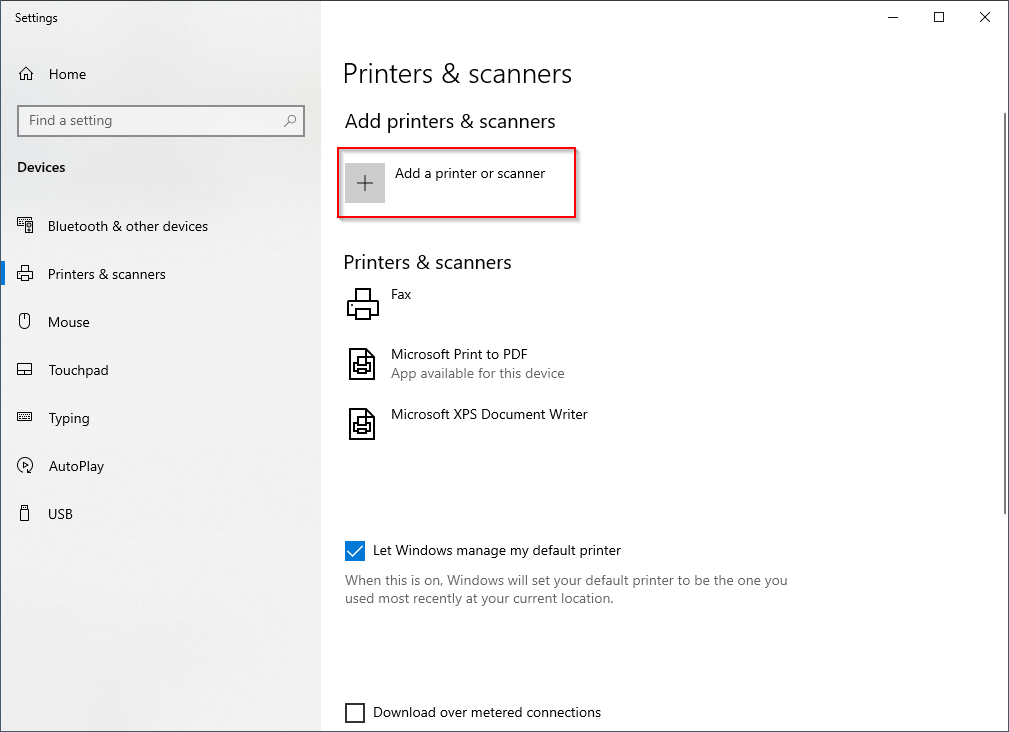Open Microsoft Print to PDF via its icon
The width and height of the screenshot is (1009, 732).
tap(362, 364)
